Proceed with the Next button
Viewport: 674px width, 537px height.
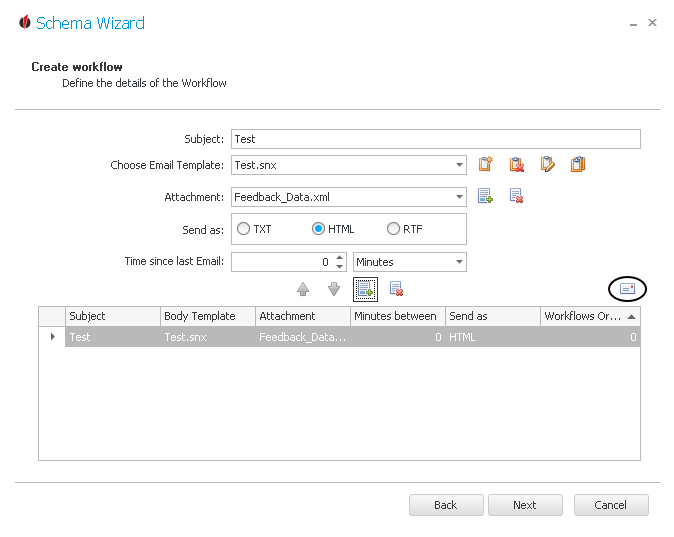525,505
